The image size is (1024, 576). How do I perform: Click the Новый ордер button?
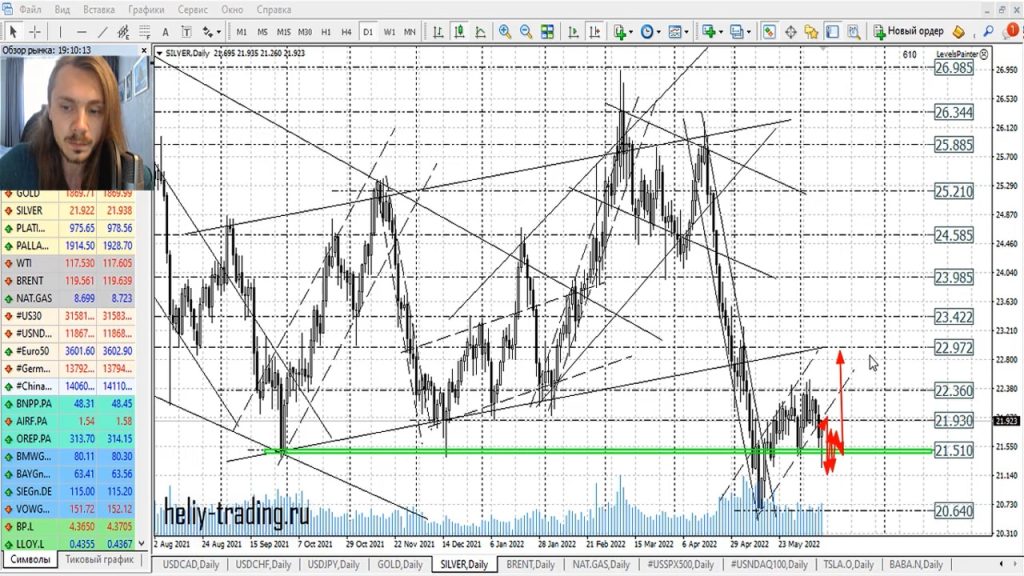tap(908, 31)
